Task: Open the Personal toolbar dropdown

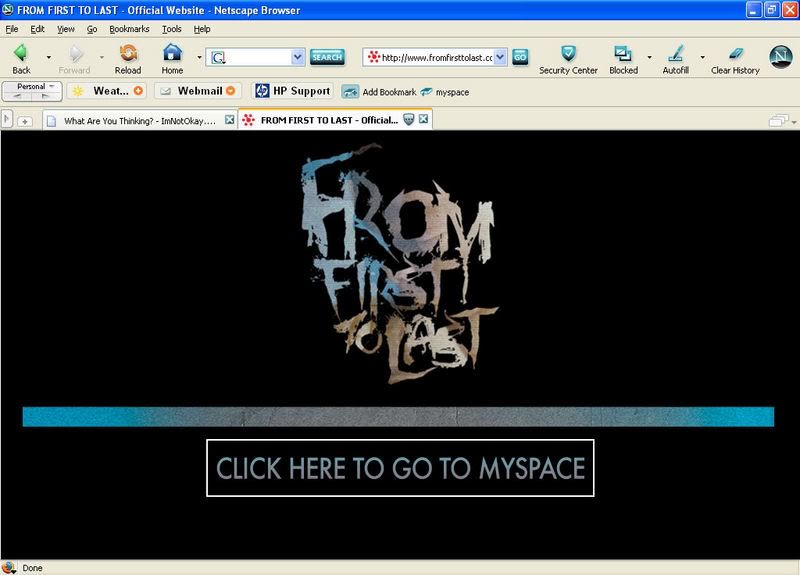Action: coord(32,91)
